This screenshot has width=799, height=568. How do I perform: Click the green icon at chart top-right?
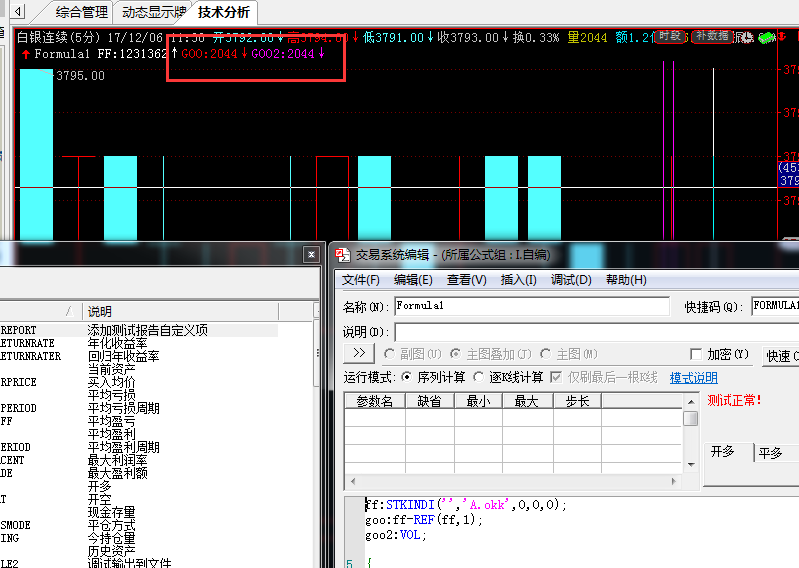tap(767, 38)
